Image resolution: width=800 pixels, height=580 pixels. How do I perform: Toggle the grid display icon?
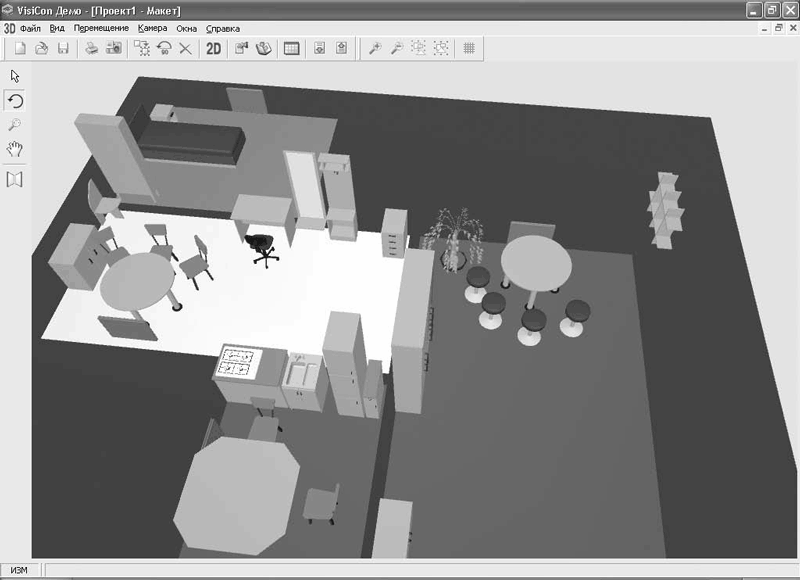[x=468, y=48]
